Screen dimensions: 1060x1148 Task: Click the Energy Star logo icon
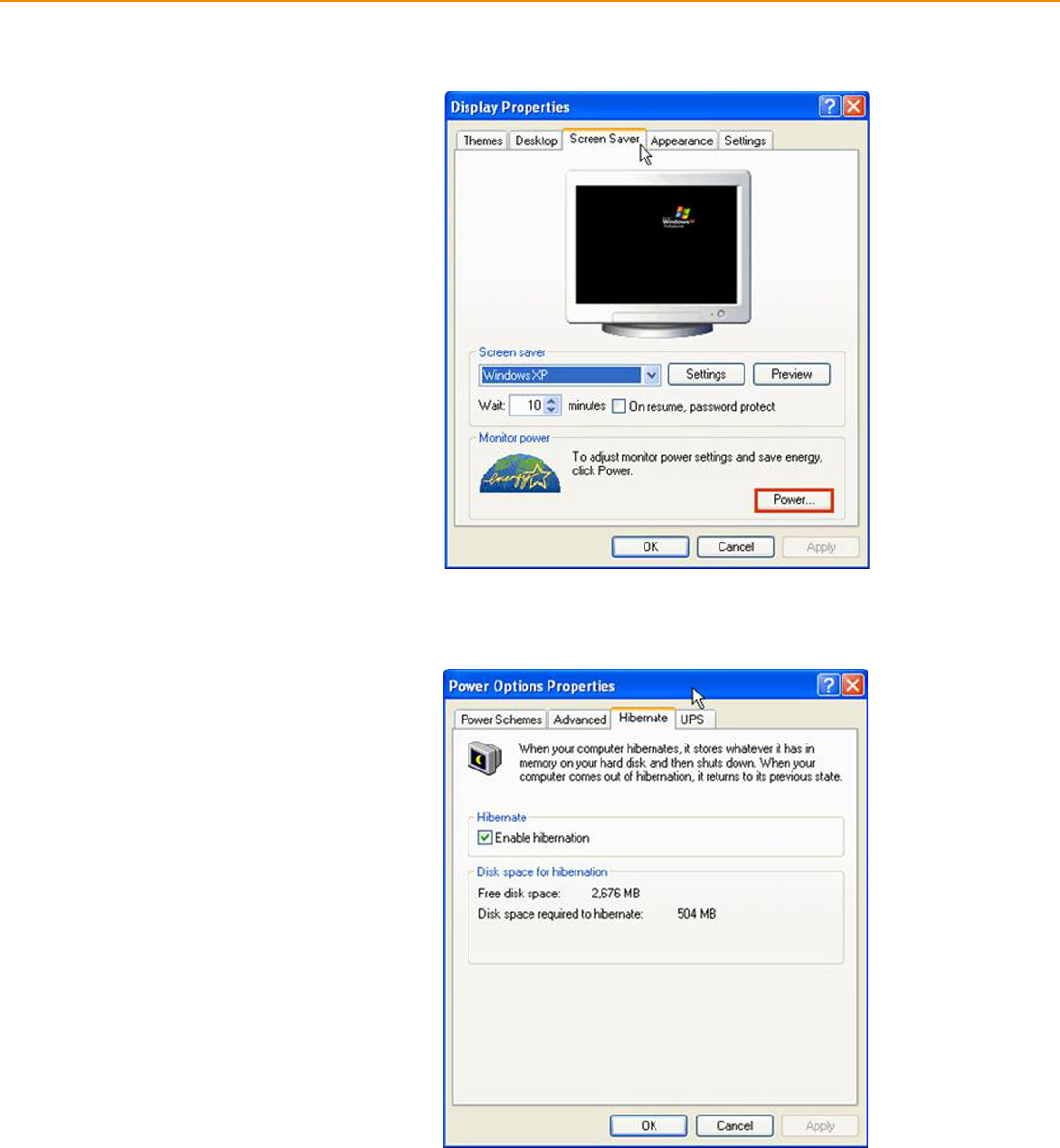pos(520,474)
